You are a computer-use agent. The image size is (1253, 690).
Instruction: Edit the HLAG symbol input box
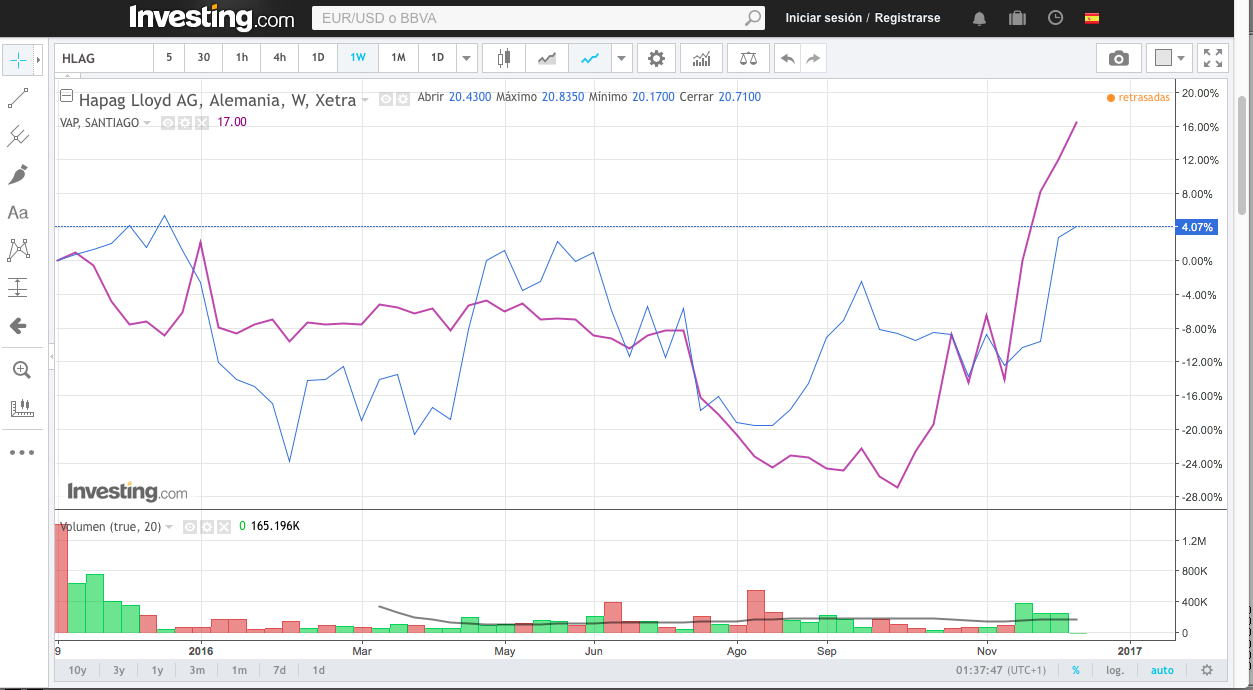pos(103,58)
